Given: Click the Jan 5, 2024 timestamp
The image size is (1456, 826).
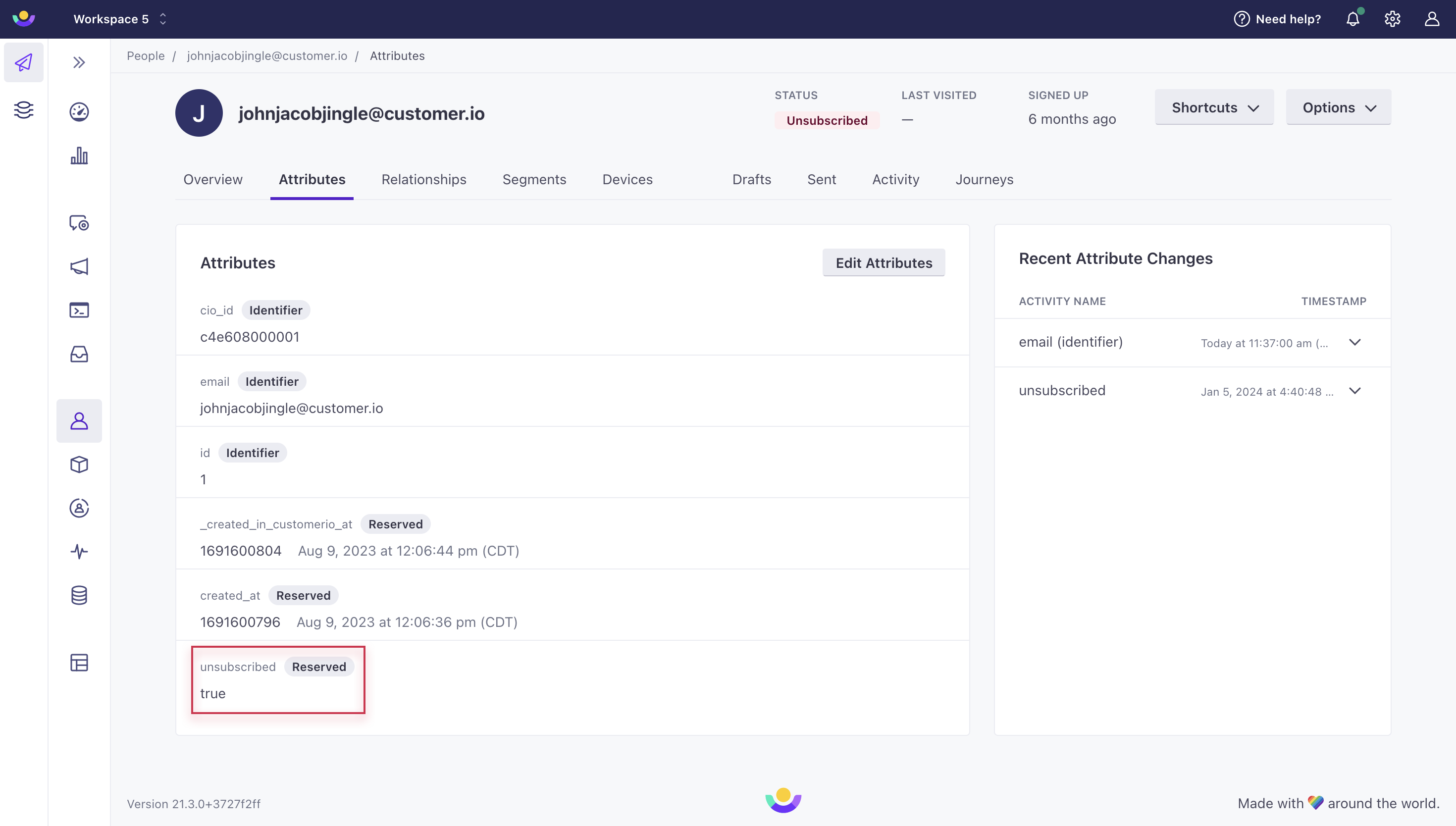Looking at the screenshot, I should tap(1267, 391).
